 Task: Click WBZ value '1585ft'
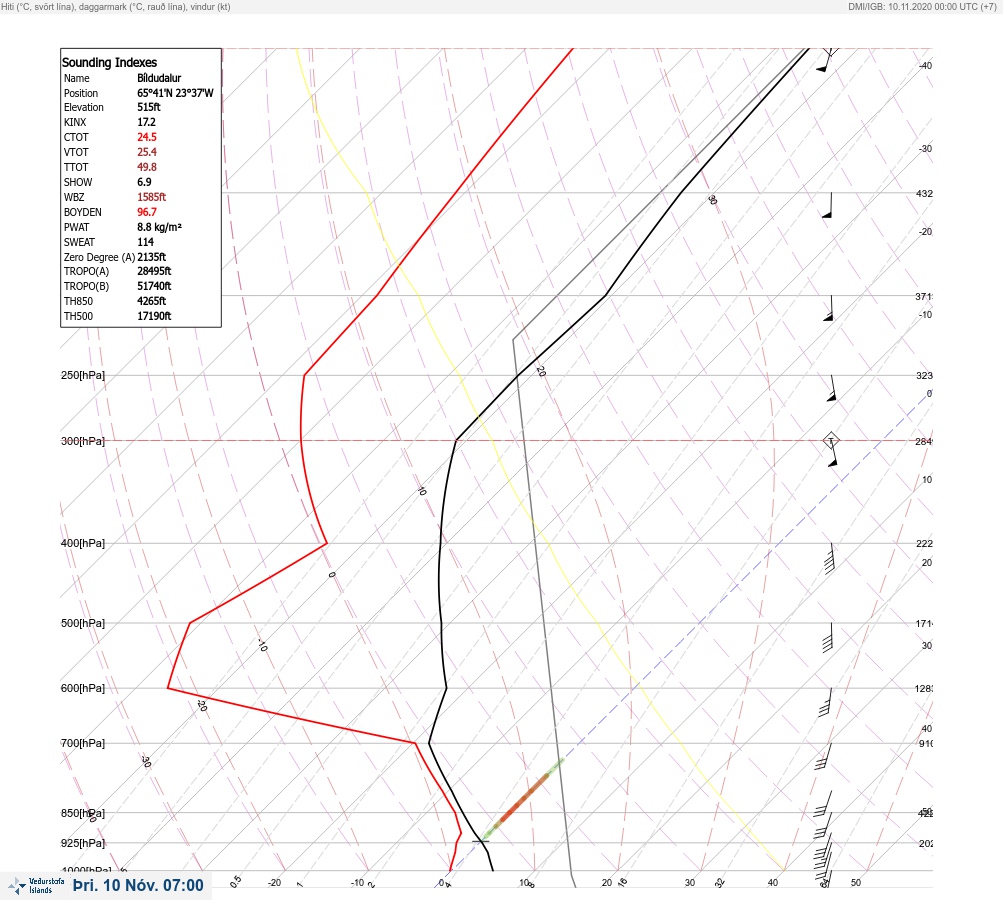click(152, 197)
